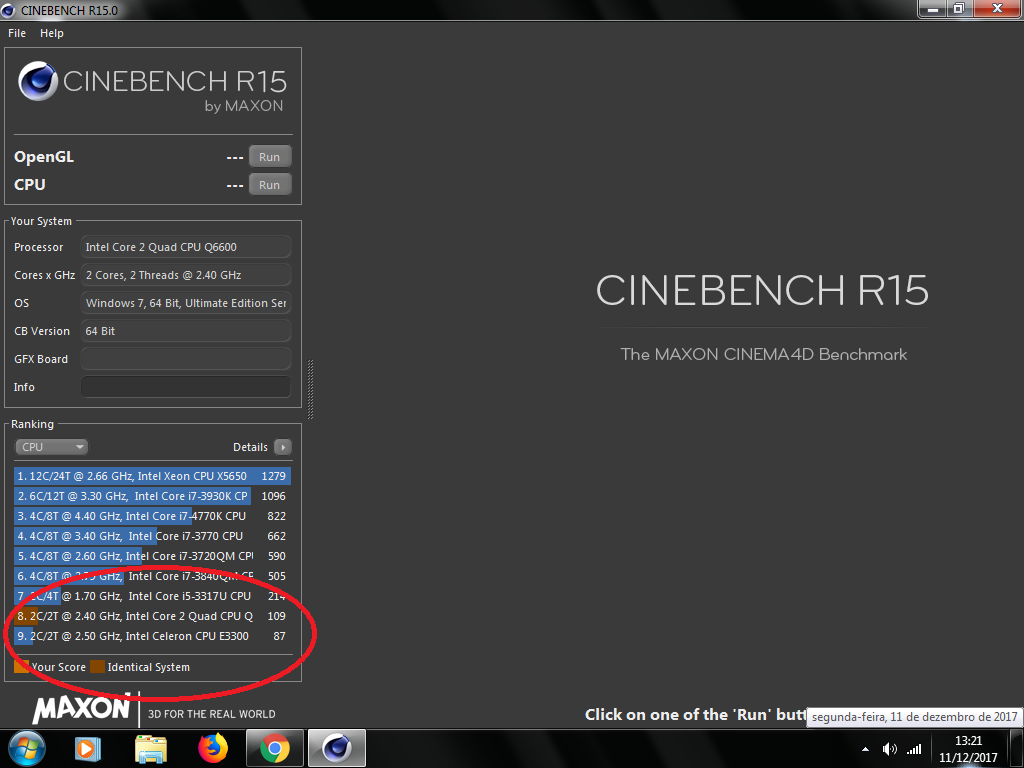Launch Firefox from the taskbar
The width and height of the screenshot is (1024, 768).
(x=213, y=748)
